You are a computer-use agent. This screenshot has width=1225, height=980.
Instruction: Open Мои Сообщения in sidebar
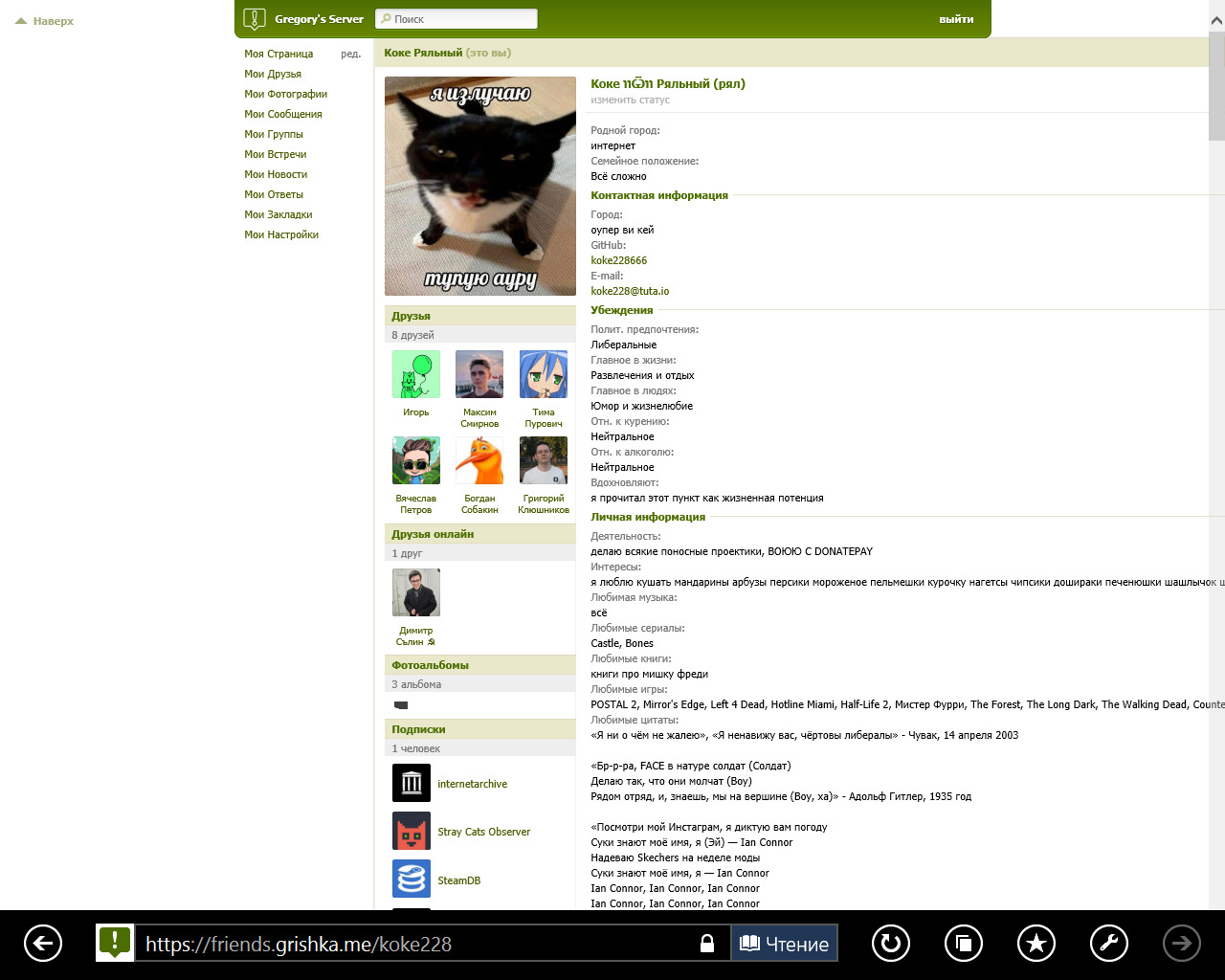click(282, 114)
